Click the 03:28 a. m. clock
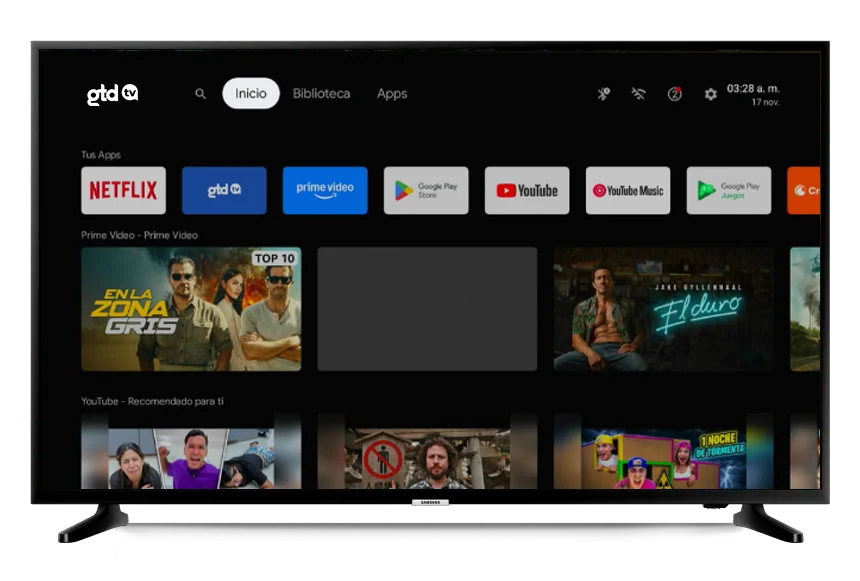860x581 pixels. click(753, 88)
